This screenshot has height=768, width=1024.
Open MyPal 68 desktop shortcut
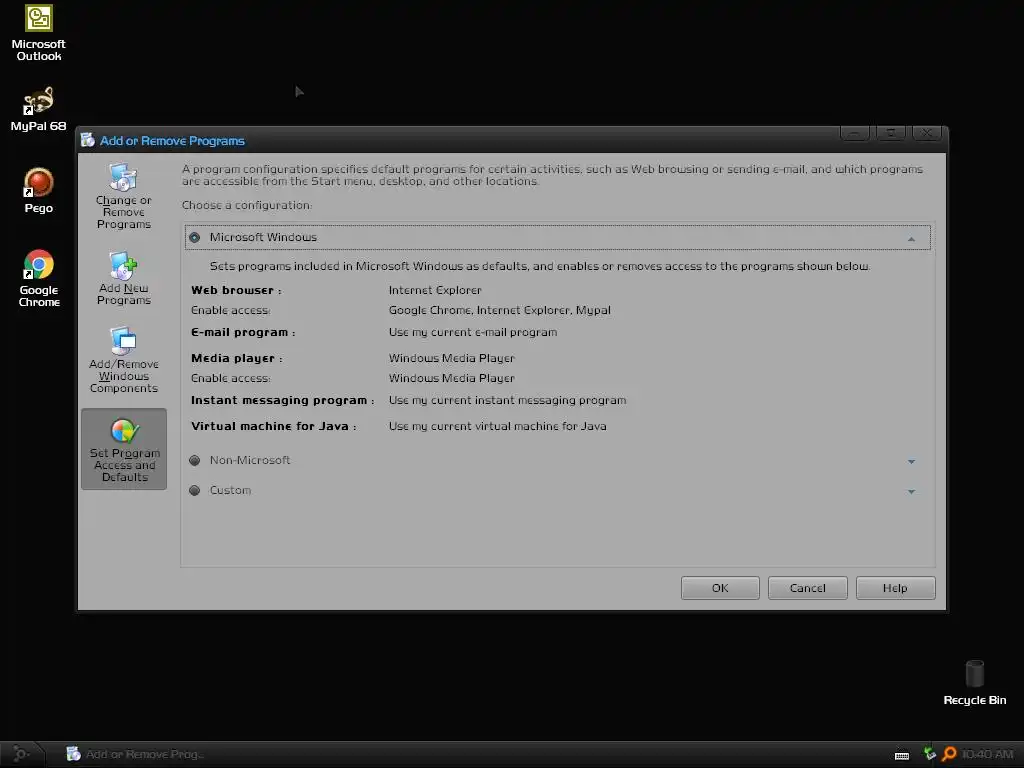[39, 109]
